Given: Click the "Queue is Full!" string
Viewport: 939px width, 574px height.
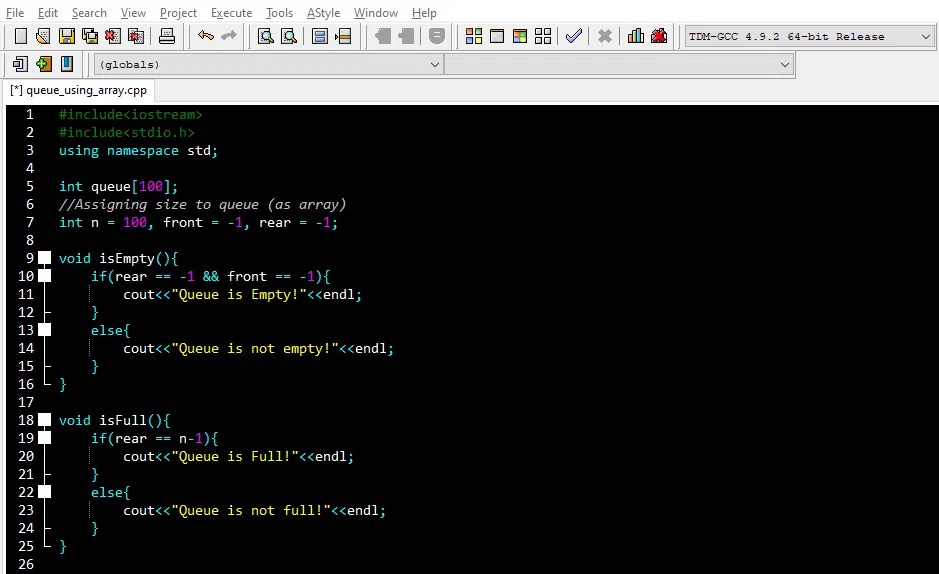Looking at the screenshot, I should click(x=235, y=456).
